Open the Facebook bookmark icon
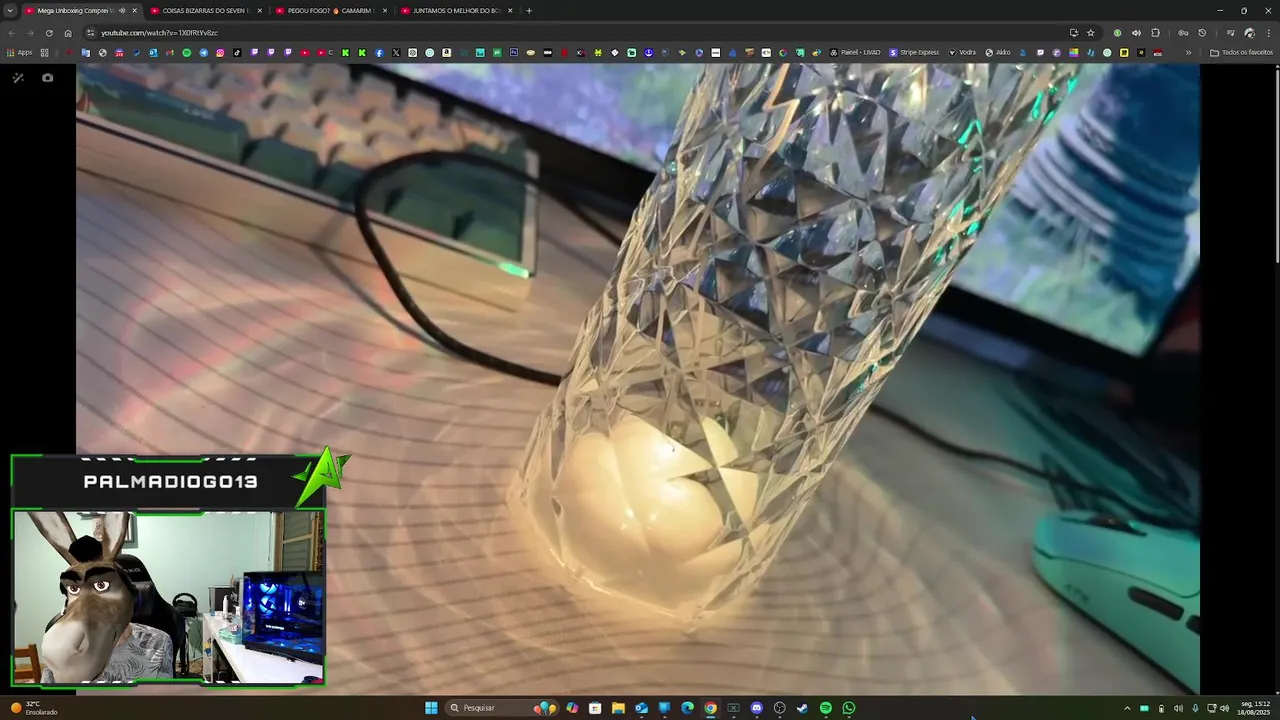 (x=379, y=52)
